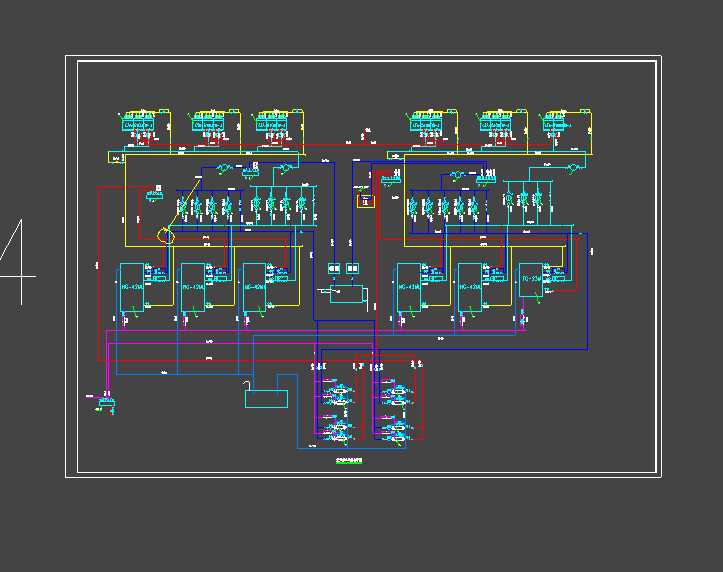Click the green drawing title text at bottom

348,461
